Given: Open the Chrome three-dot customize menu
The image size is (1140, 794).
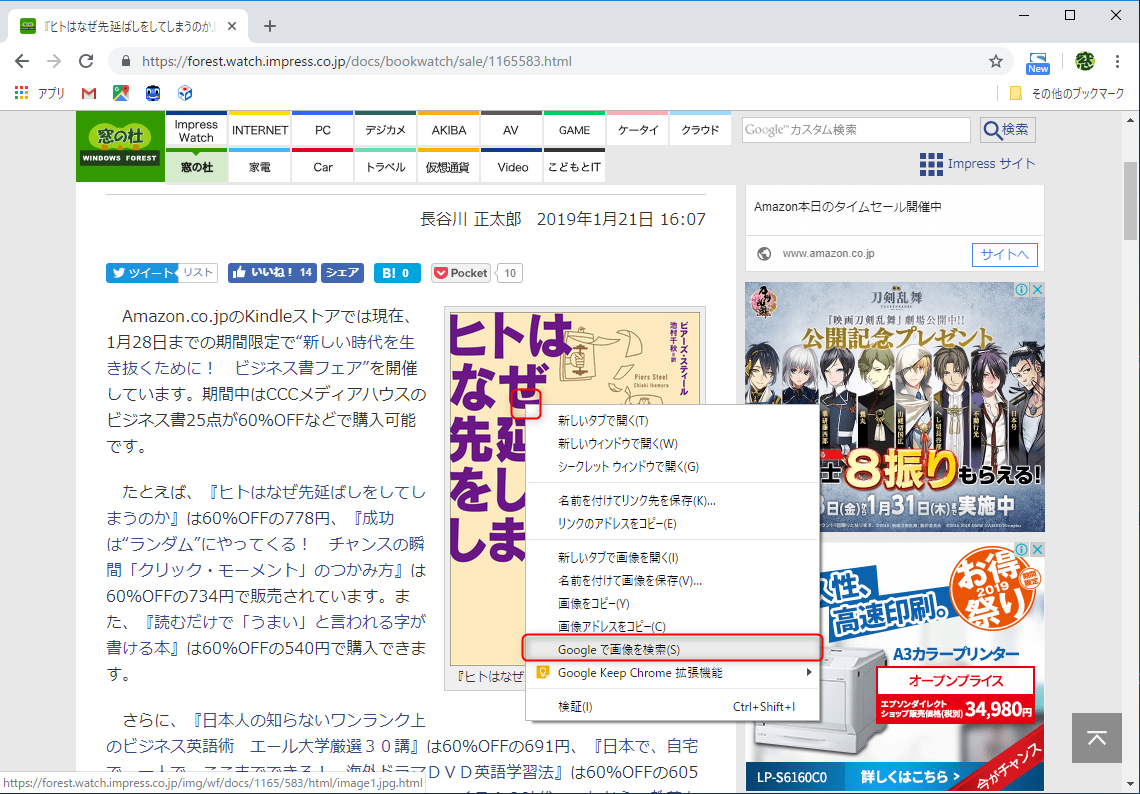Looking at the screenshot, I should click(1117, 61).
